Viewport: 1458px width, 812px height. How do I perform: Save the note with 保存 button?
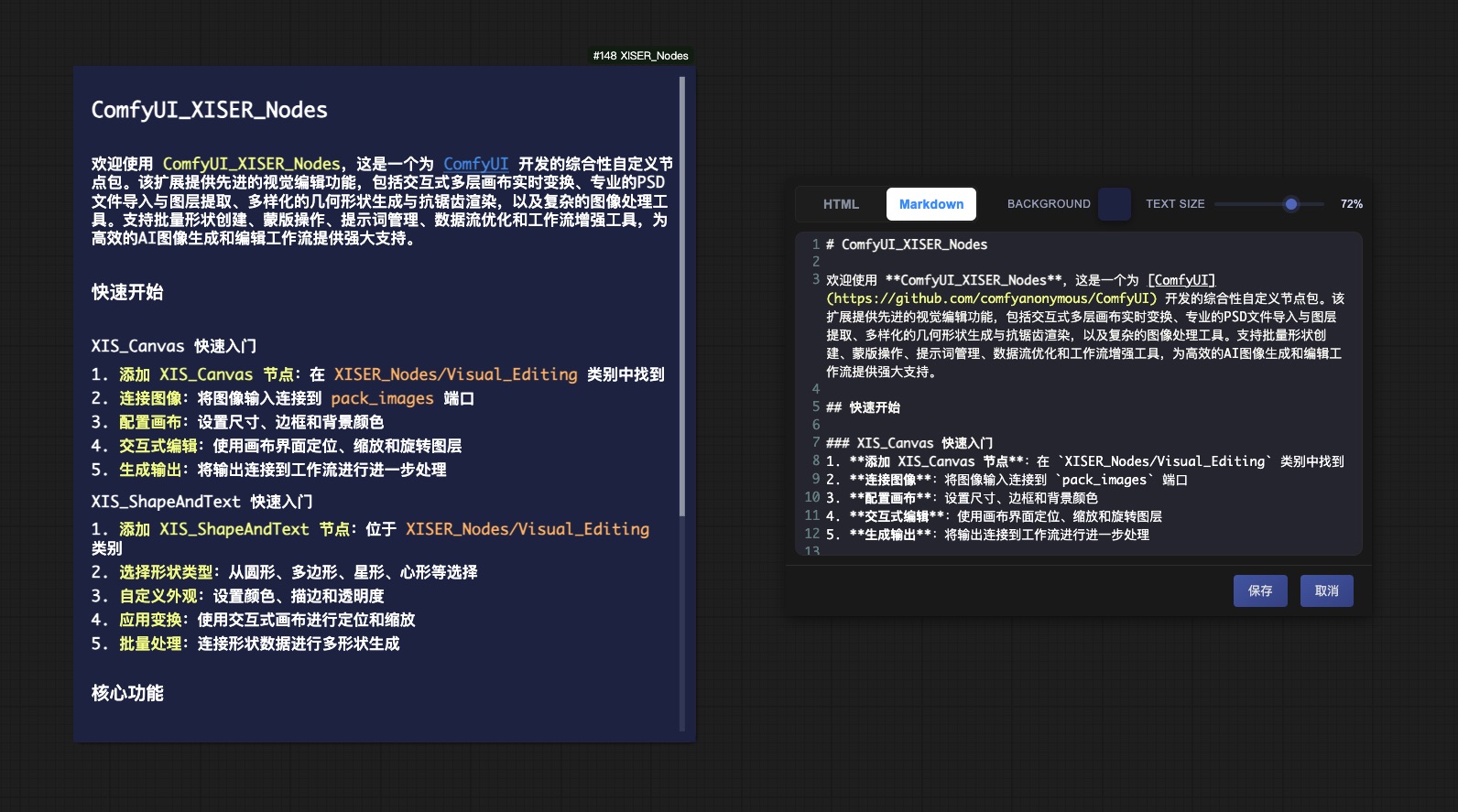(x=1260, y=591)
